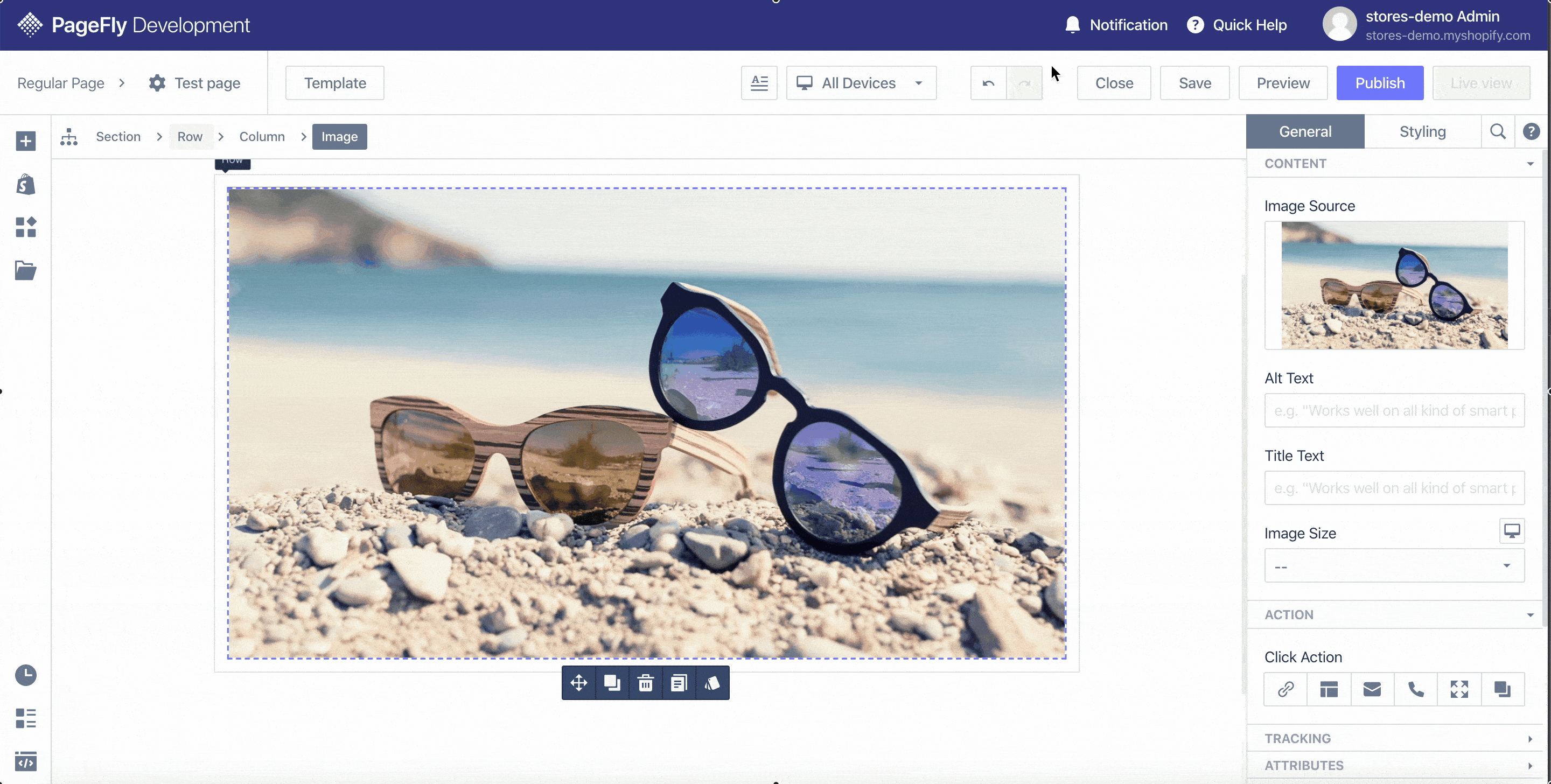Collapse the ACTION section
The width and height of the screenshot is (1551, 784).
coord(1394,615)
